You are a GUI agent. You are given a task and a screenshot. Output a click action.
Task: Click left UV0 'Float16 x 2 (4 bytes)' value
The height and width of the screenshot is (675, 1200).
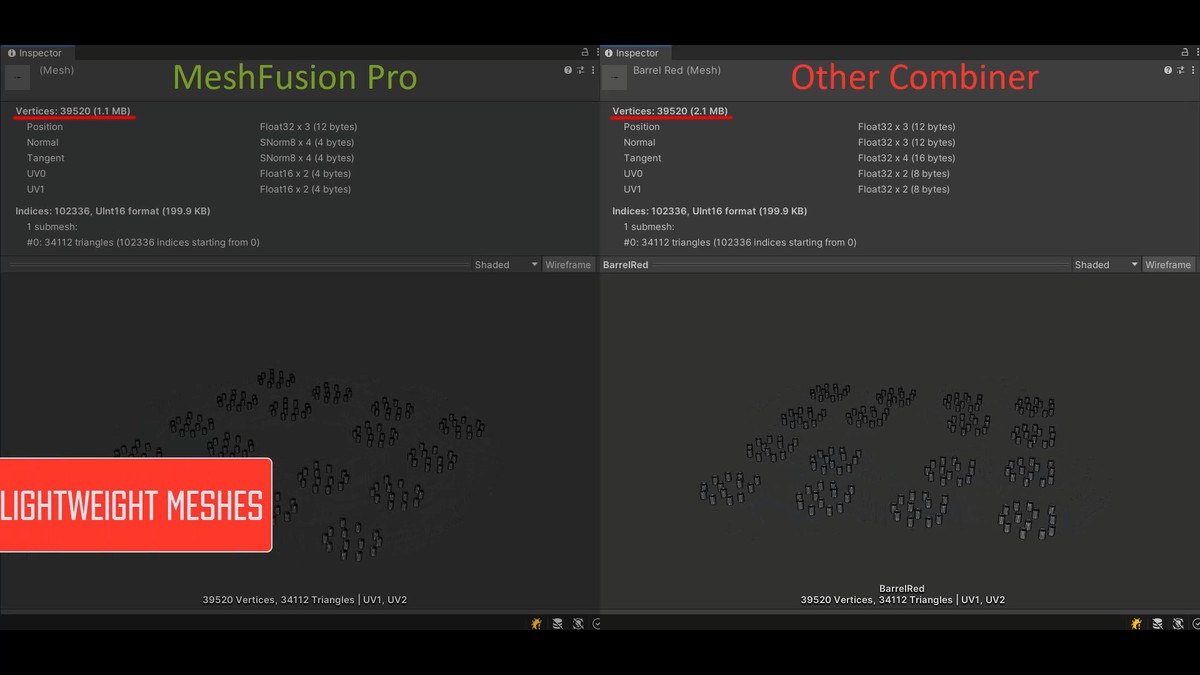306,174
